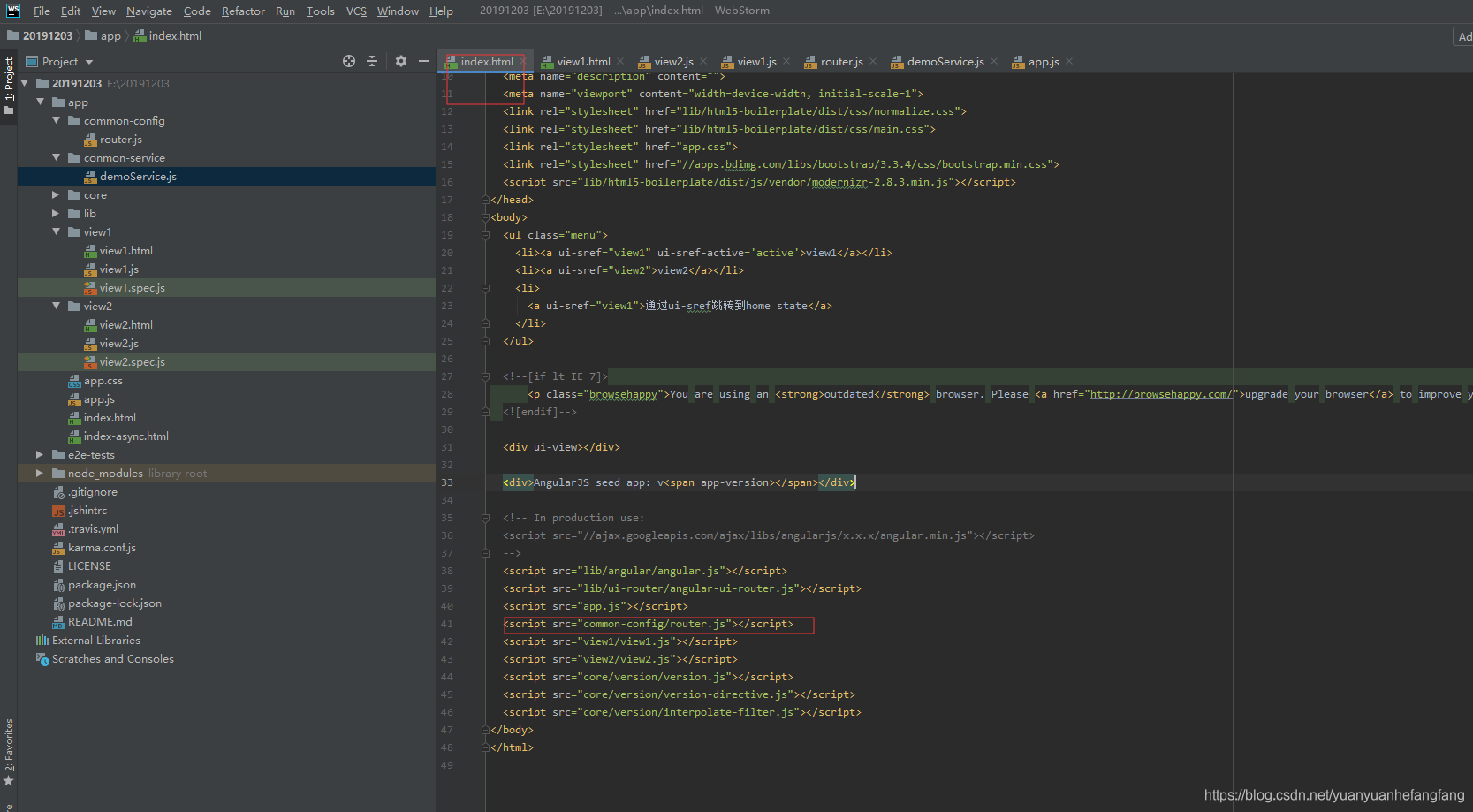The width and height of the screenshot is (1473, 812).
Task: Expand the core folder
Action: [56, 195]
